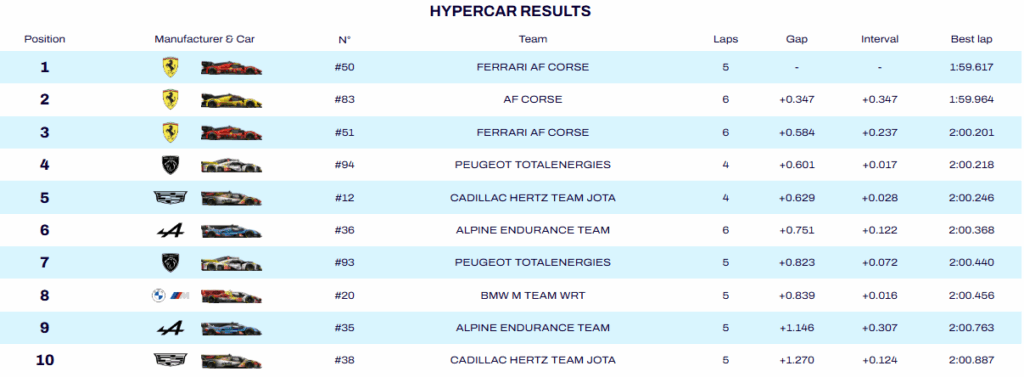Click the Alpine logo in position 9 row

point(170,328)
